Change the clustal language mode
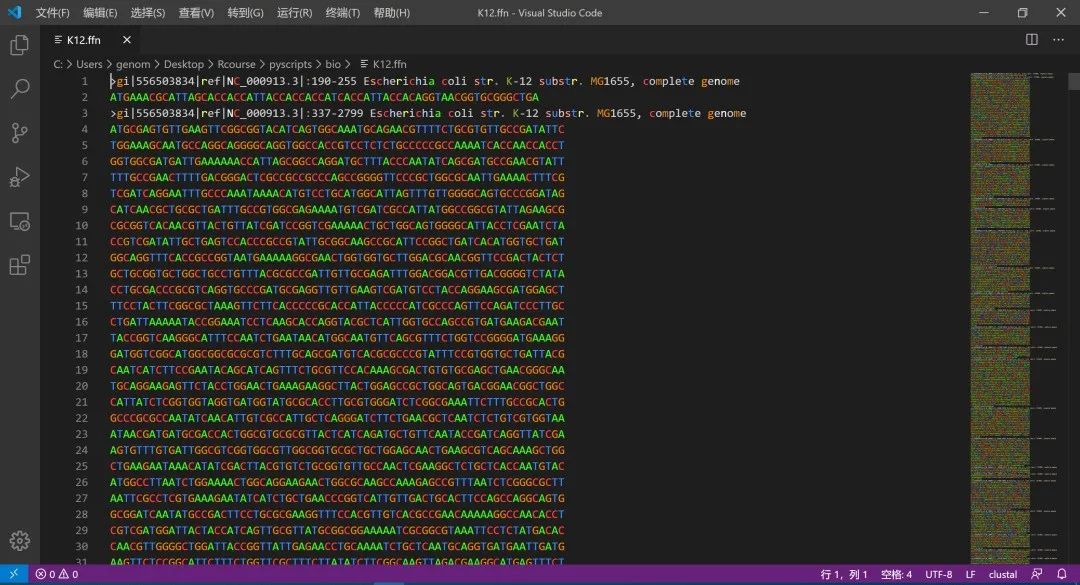This screenshot has height=585, width=1080. (x=1003, y=574)
